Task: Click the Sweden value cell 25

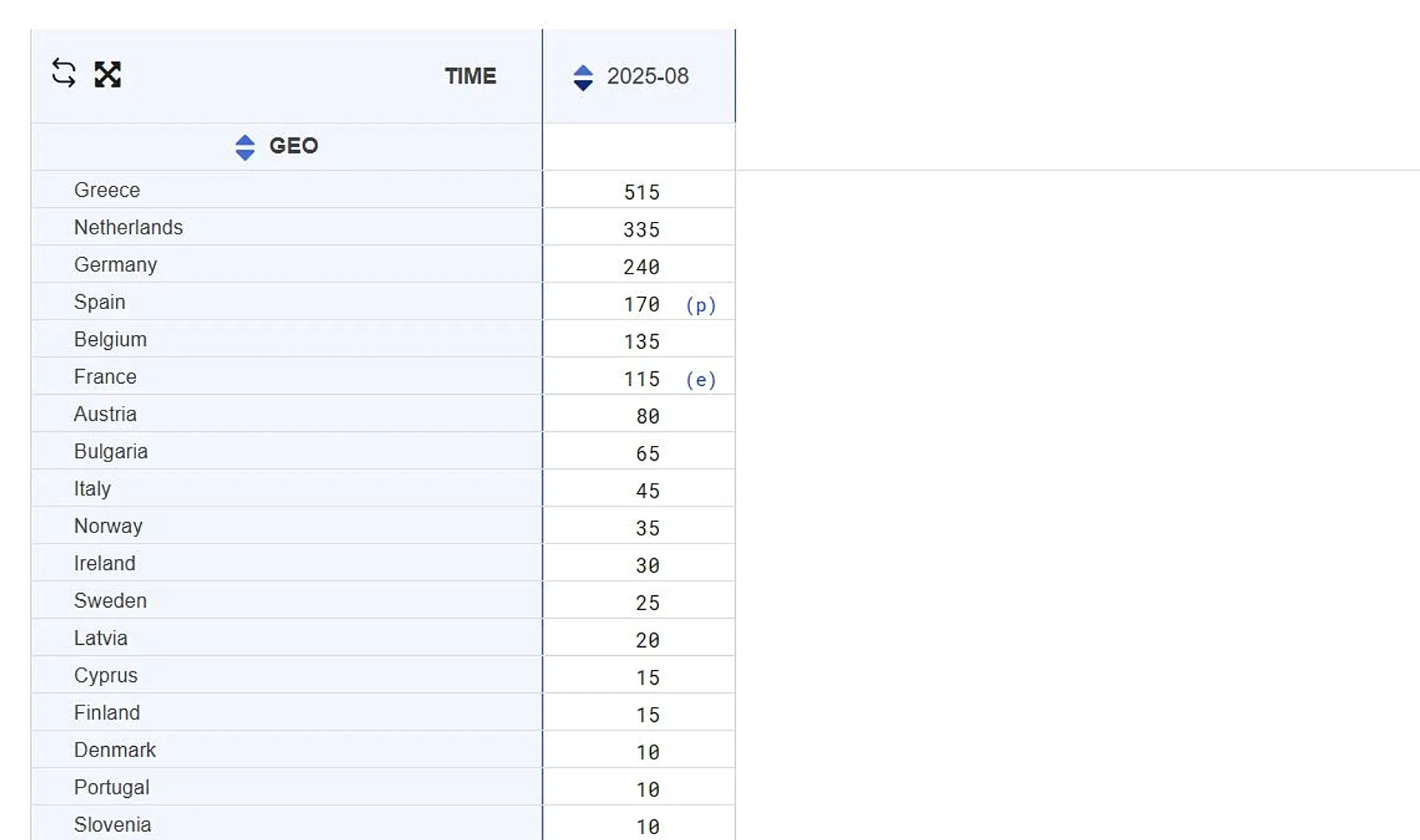Action: click(647, 603)
